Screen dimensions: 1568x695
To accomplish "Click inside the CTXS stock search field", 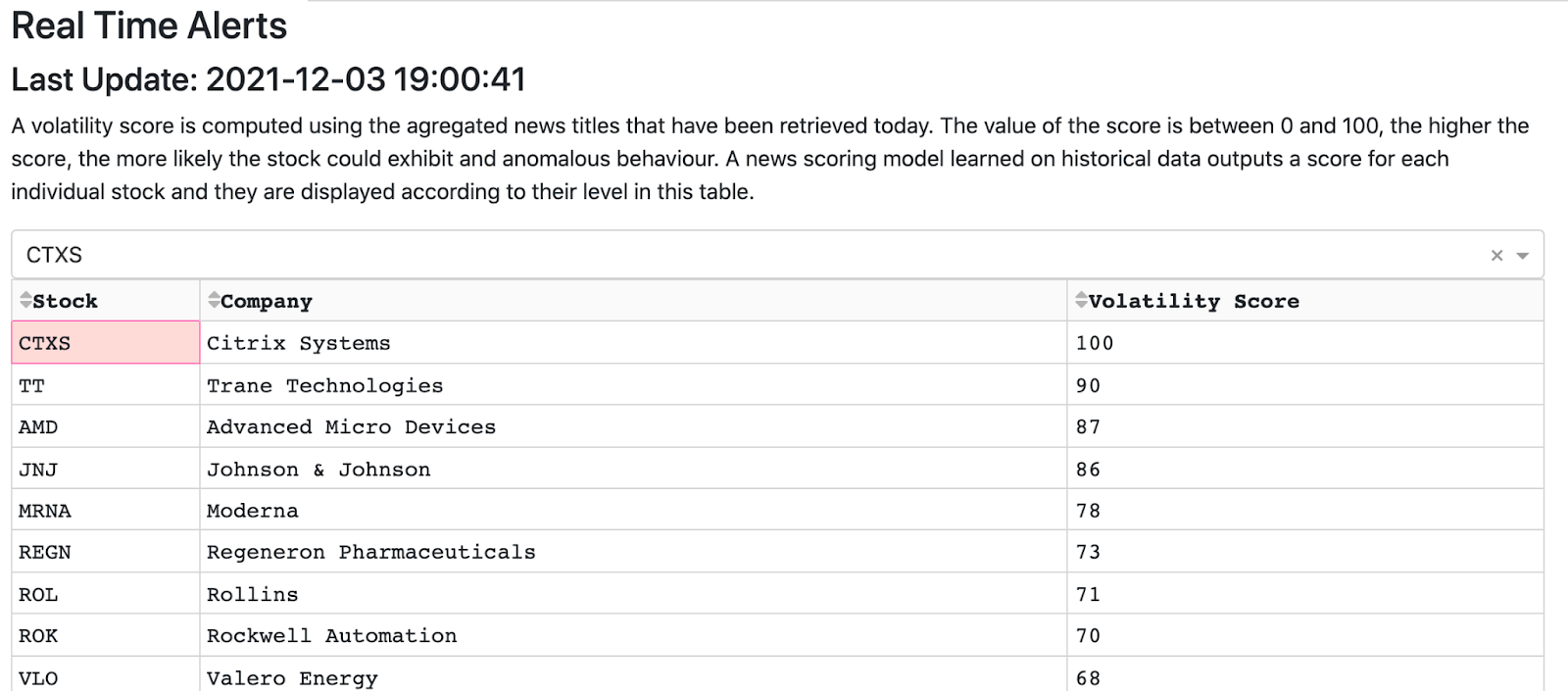I will (x=745, y=255).
